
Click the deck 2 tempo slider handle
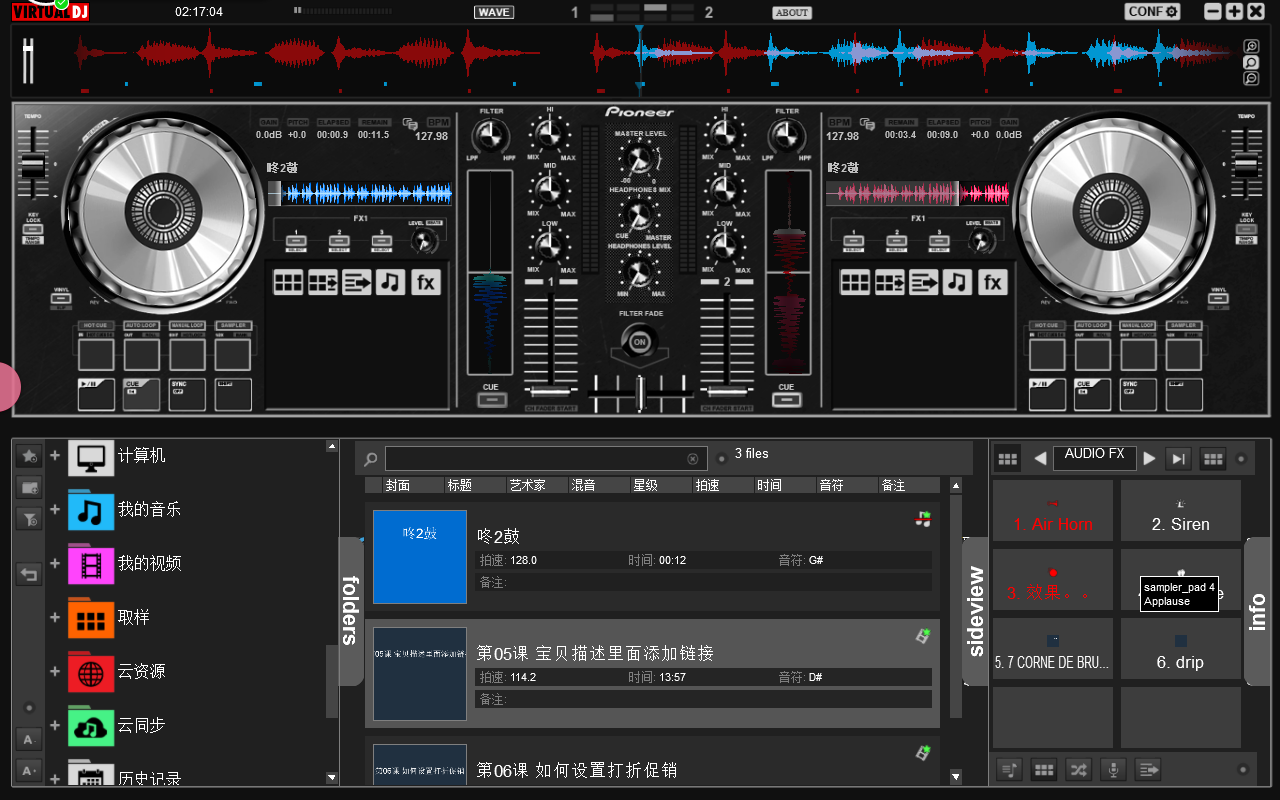(1245, 167)
